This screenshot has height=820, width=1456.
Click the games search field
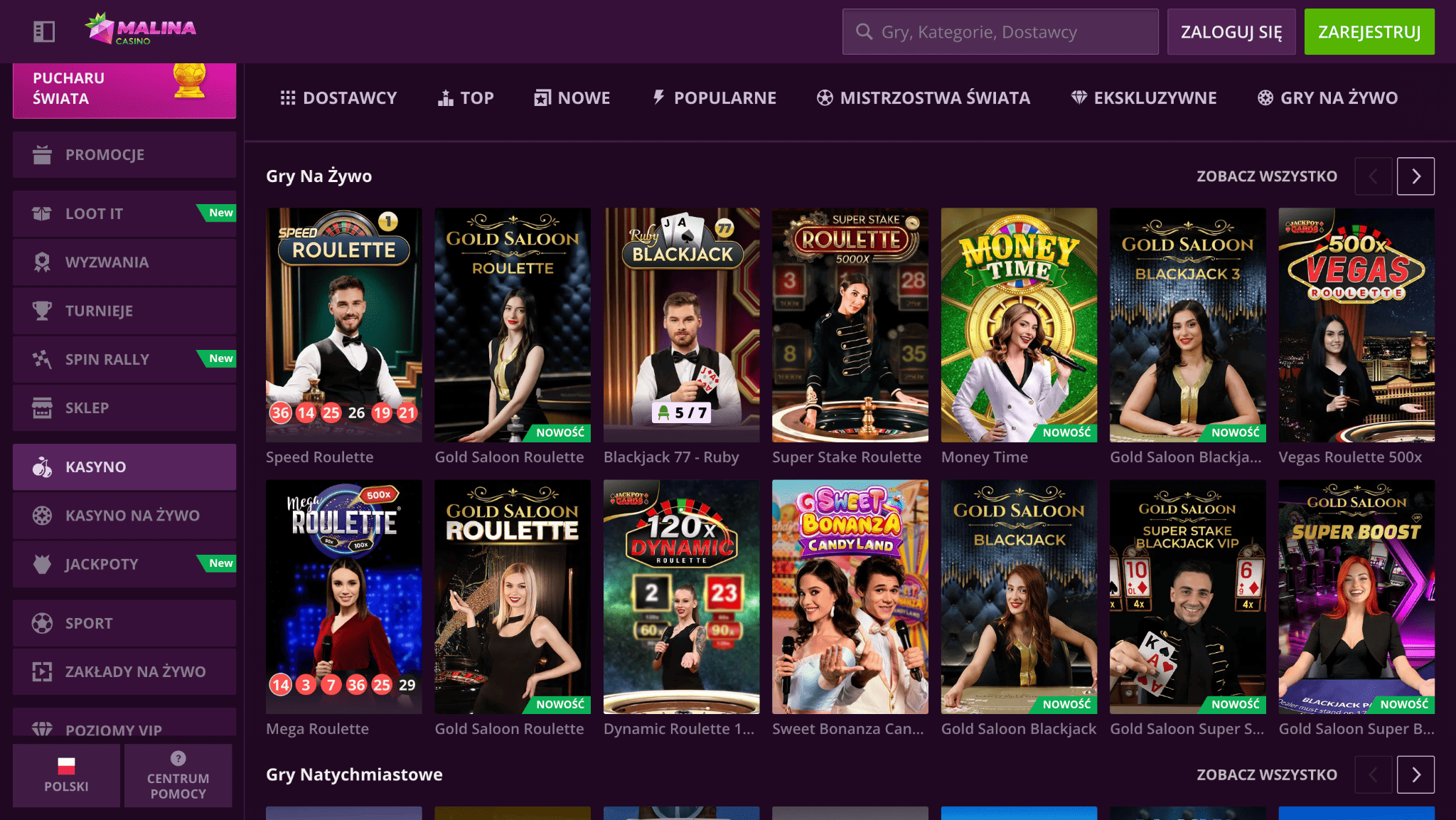1000,32
